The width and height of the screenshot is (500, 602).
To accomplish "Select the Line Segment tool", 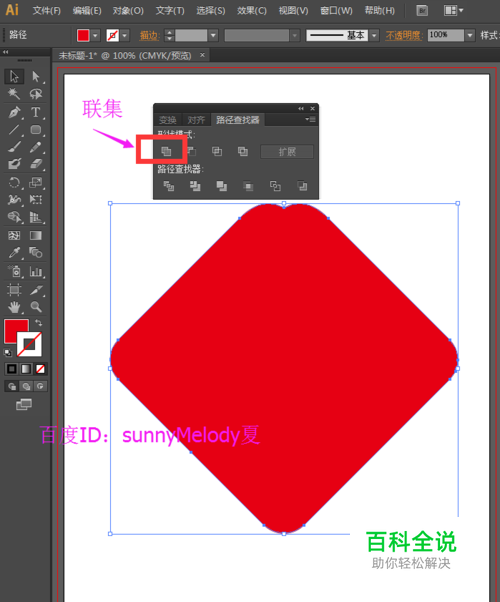I will coord(14,130).
